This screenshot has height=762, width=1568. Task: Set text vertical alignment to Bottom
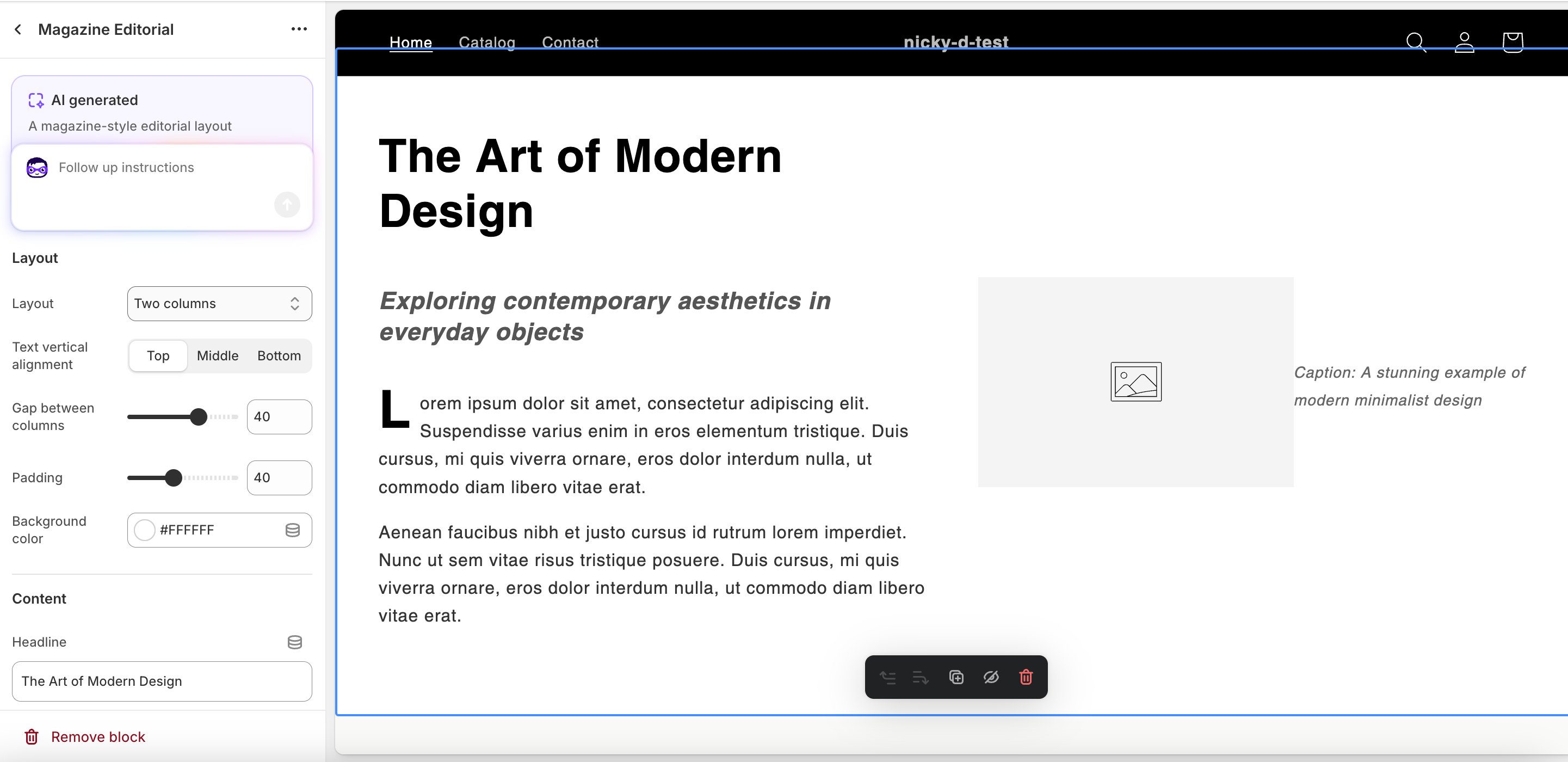click(x=279, y=356)
